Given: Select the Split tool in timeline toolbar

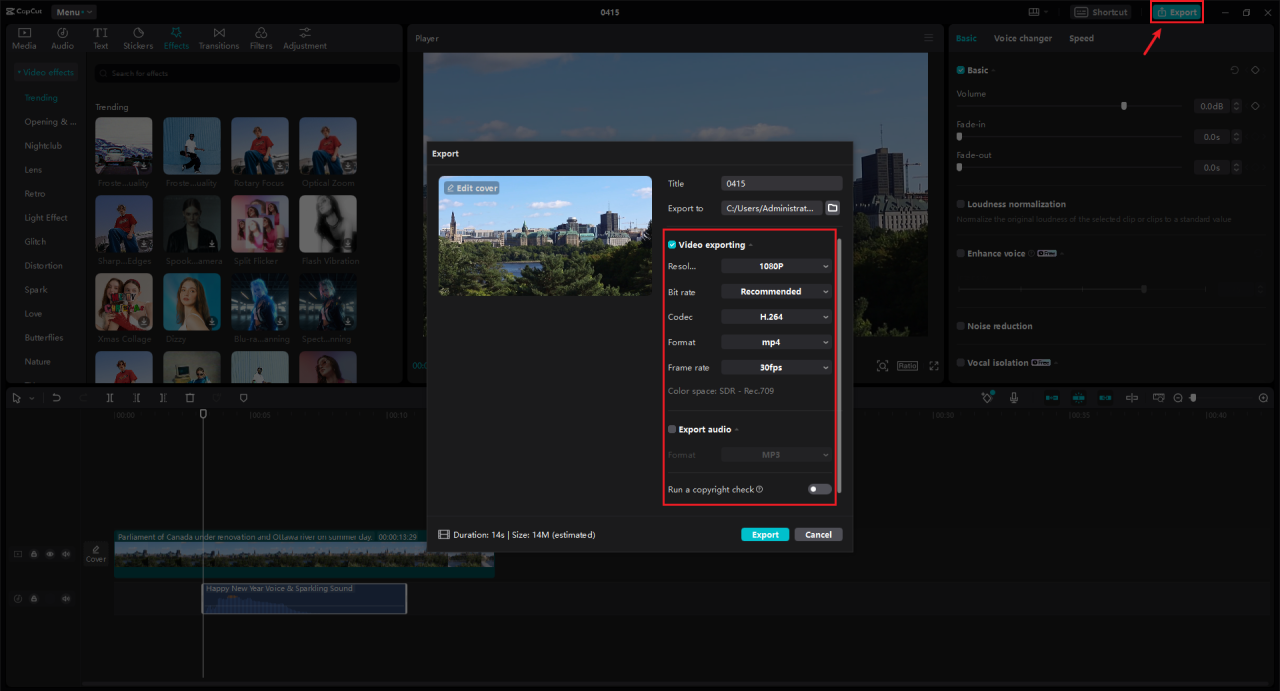Looking at the screenshot, I should coord(110,397).
